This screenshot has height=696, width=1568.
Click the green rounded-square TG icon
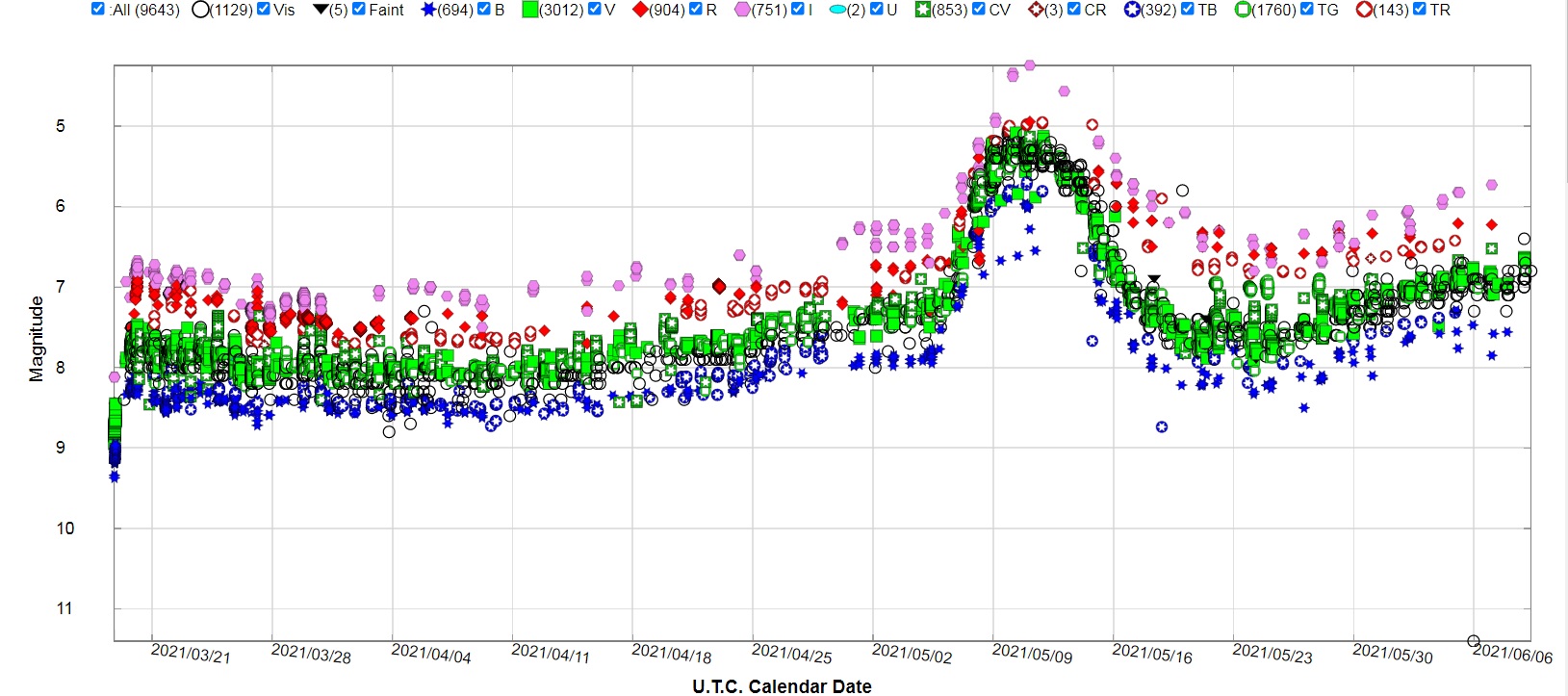coord(1243,10)
